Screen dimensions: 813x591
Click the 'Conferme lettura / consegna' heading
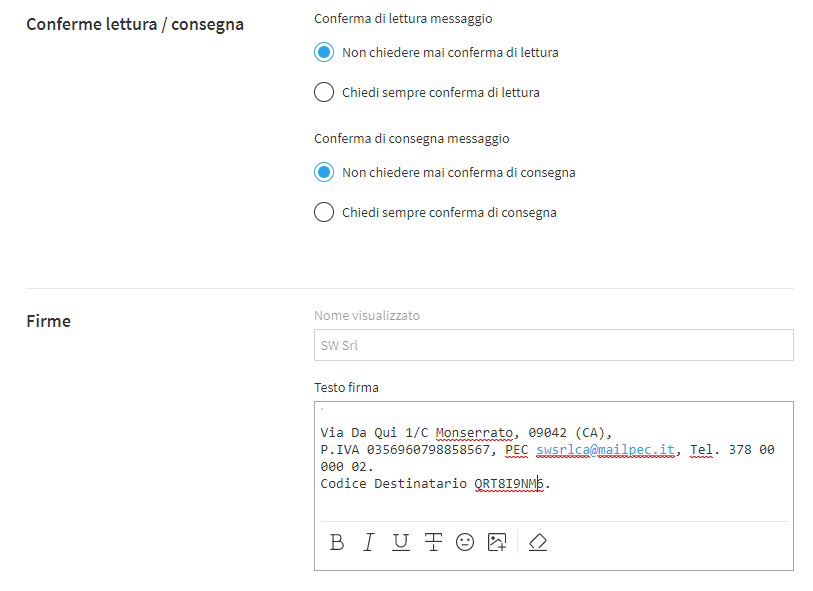[135, 24]
